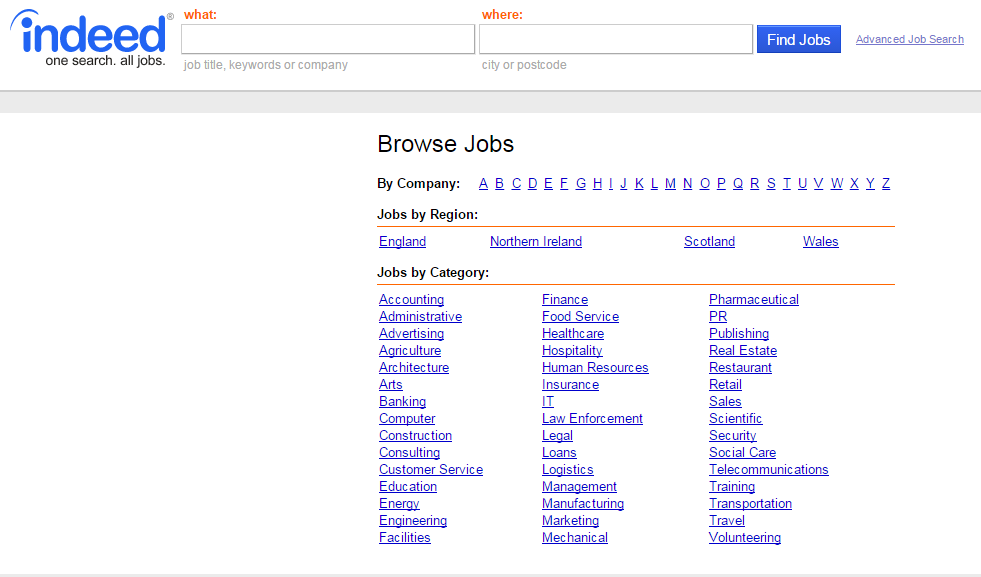This screenshot has height=577, width=981.
Task: Open the Accounting job category
Action: [411, 299]
